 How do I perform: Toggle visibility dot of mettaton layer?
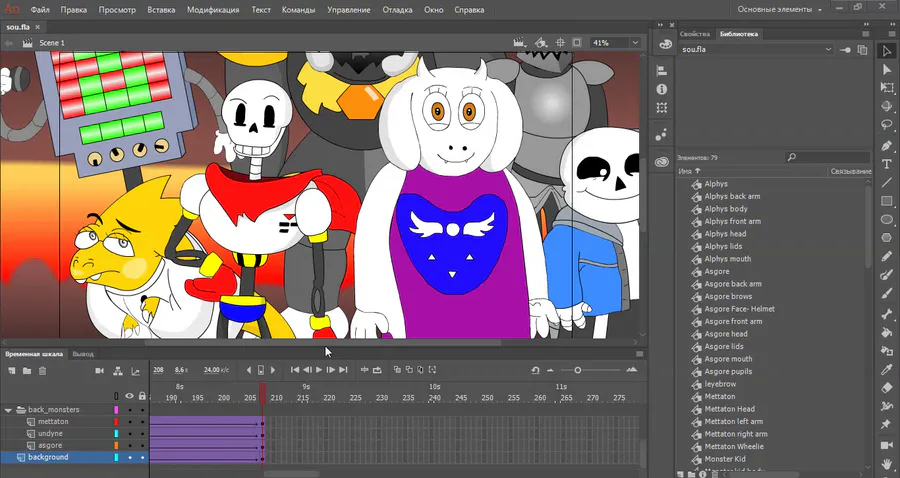130,422
